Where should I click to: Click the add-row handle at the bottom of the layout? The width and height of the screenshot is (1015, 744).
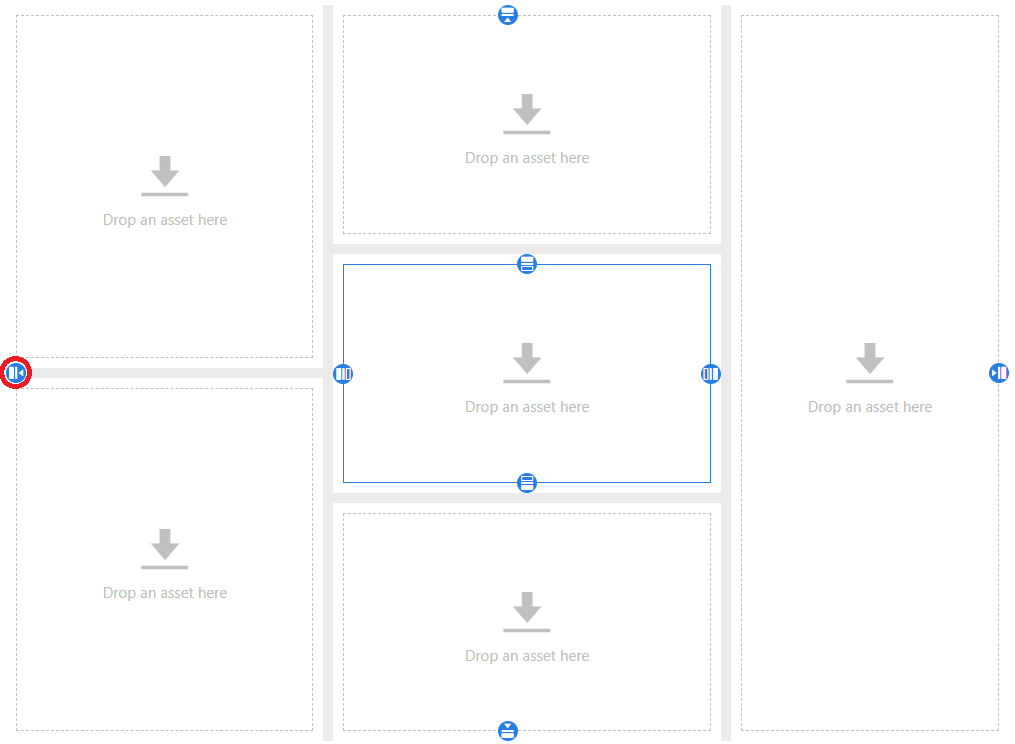pyautogui.click(x=508, y=730)
